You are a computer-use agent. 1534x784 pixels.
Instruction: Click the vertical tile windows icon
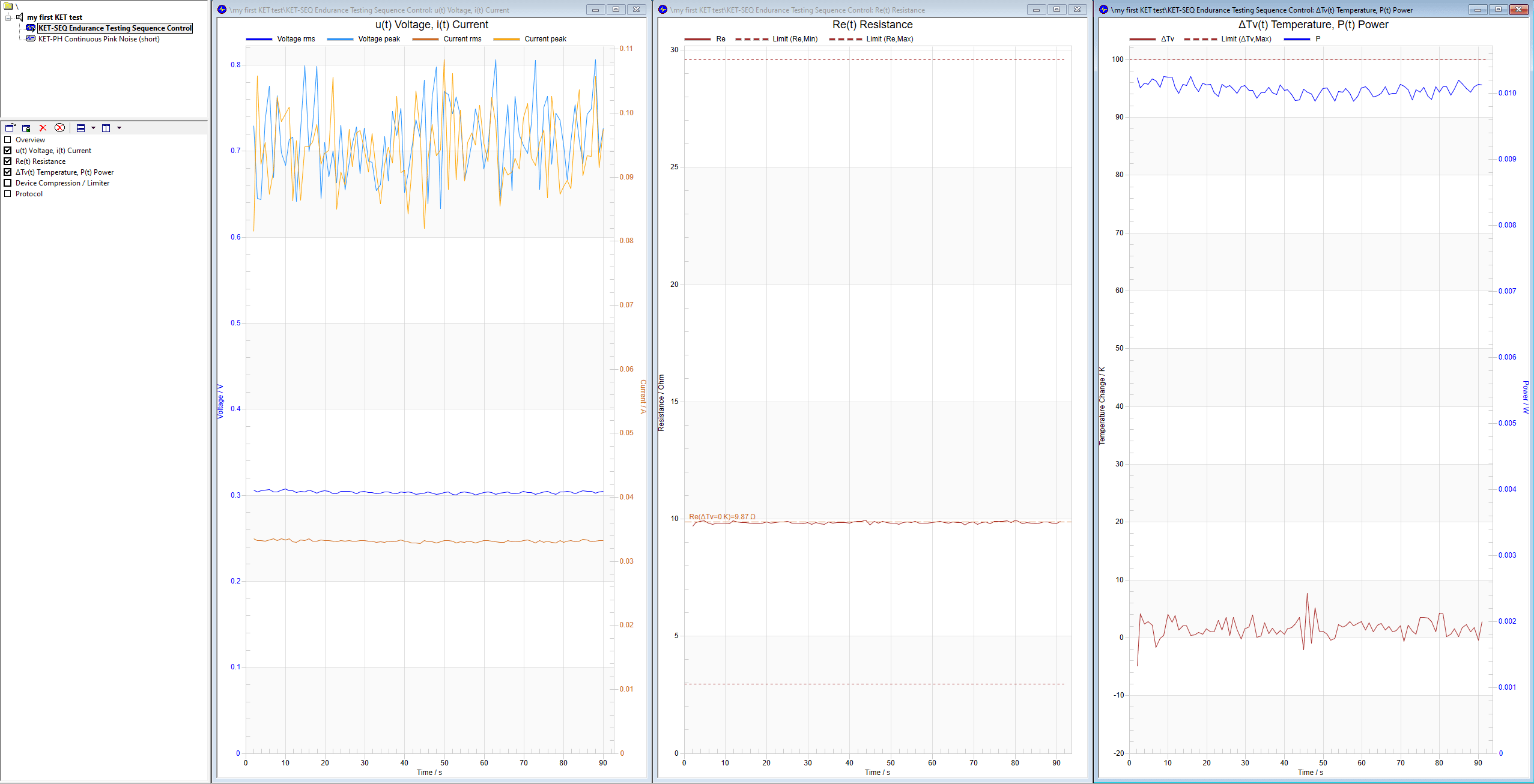[x=106, y=128]
